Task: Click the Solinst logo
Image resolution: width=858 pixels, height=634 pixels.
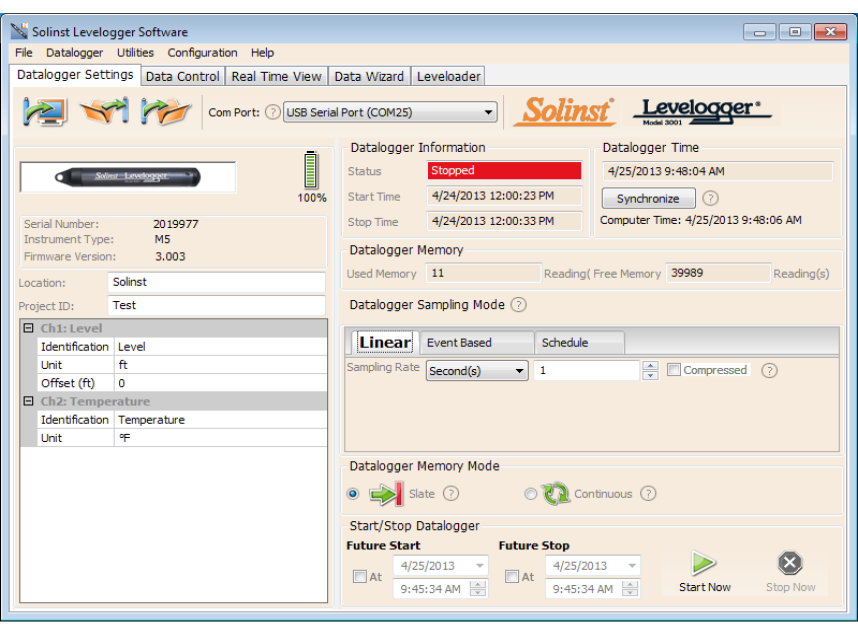Action: [x=564, y=112]
